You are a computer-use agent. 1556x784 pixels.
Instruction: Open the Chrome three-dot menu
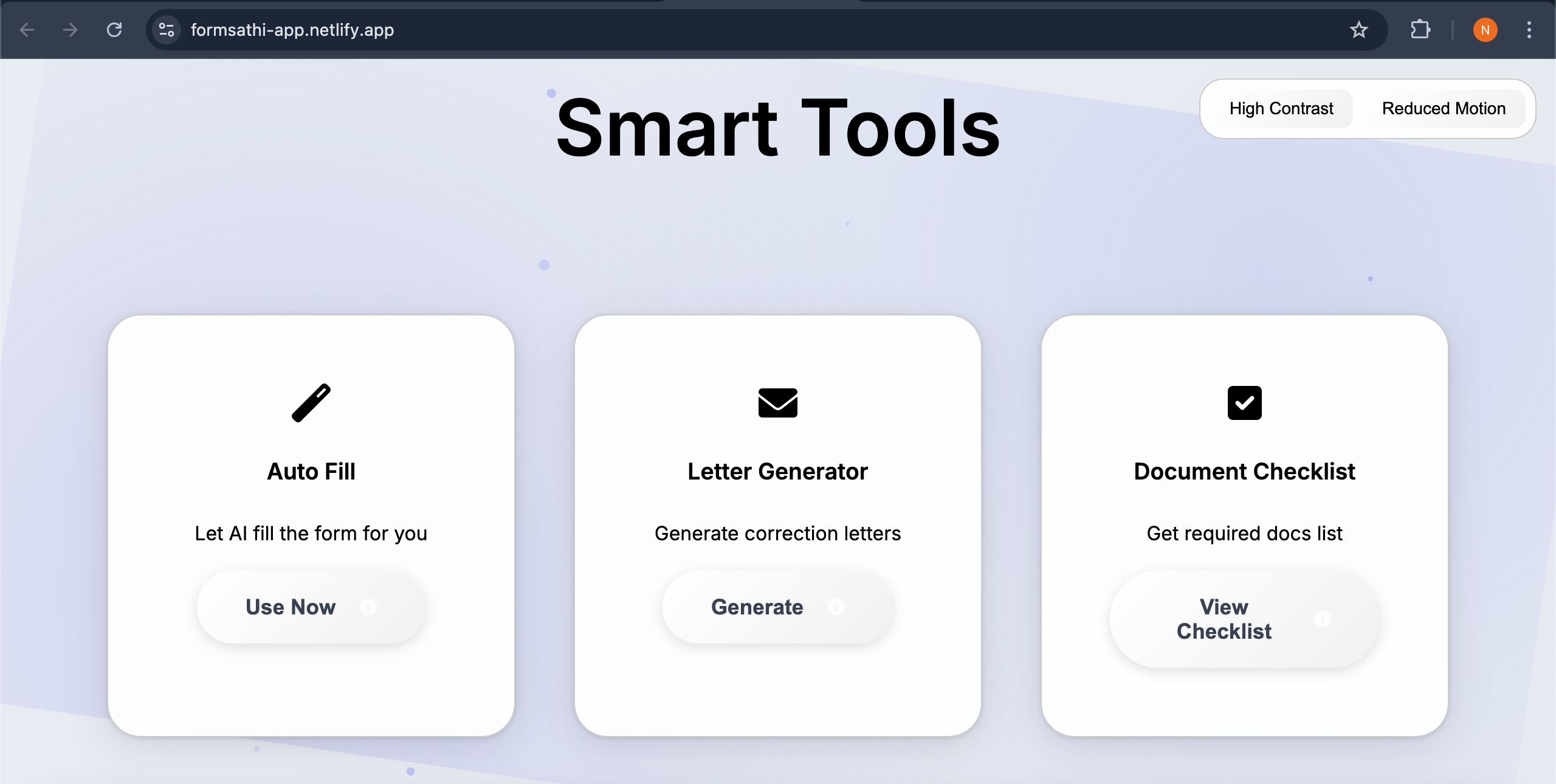click(x=1529, y=30)
